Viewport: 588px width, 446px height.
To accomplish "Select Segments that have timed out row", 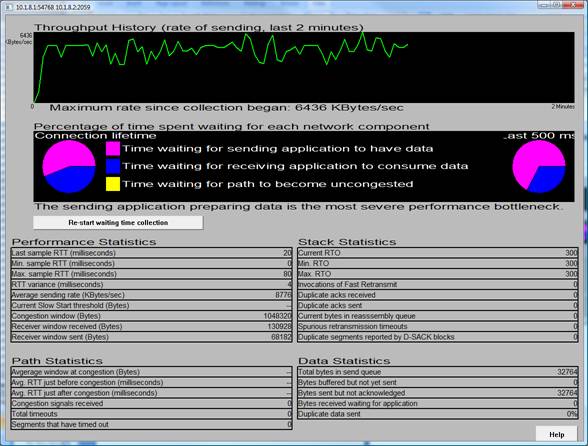I will pos(152,425).
